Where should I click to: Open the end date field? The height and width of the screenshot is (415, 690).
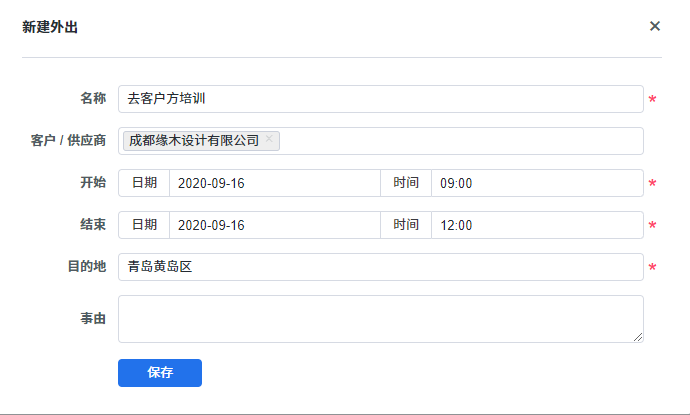(274, 225)
